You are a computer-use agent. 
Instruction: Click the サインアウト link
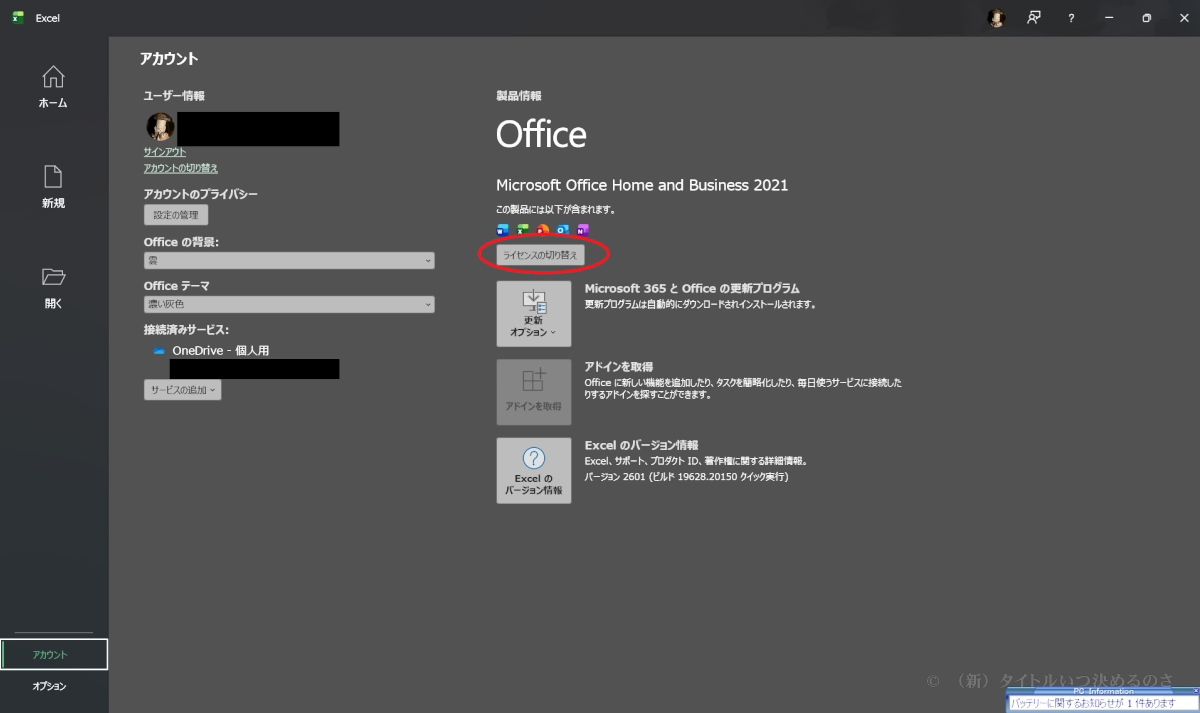click(x=165, y=152)
